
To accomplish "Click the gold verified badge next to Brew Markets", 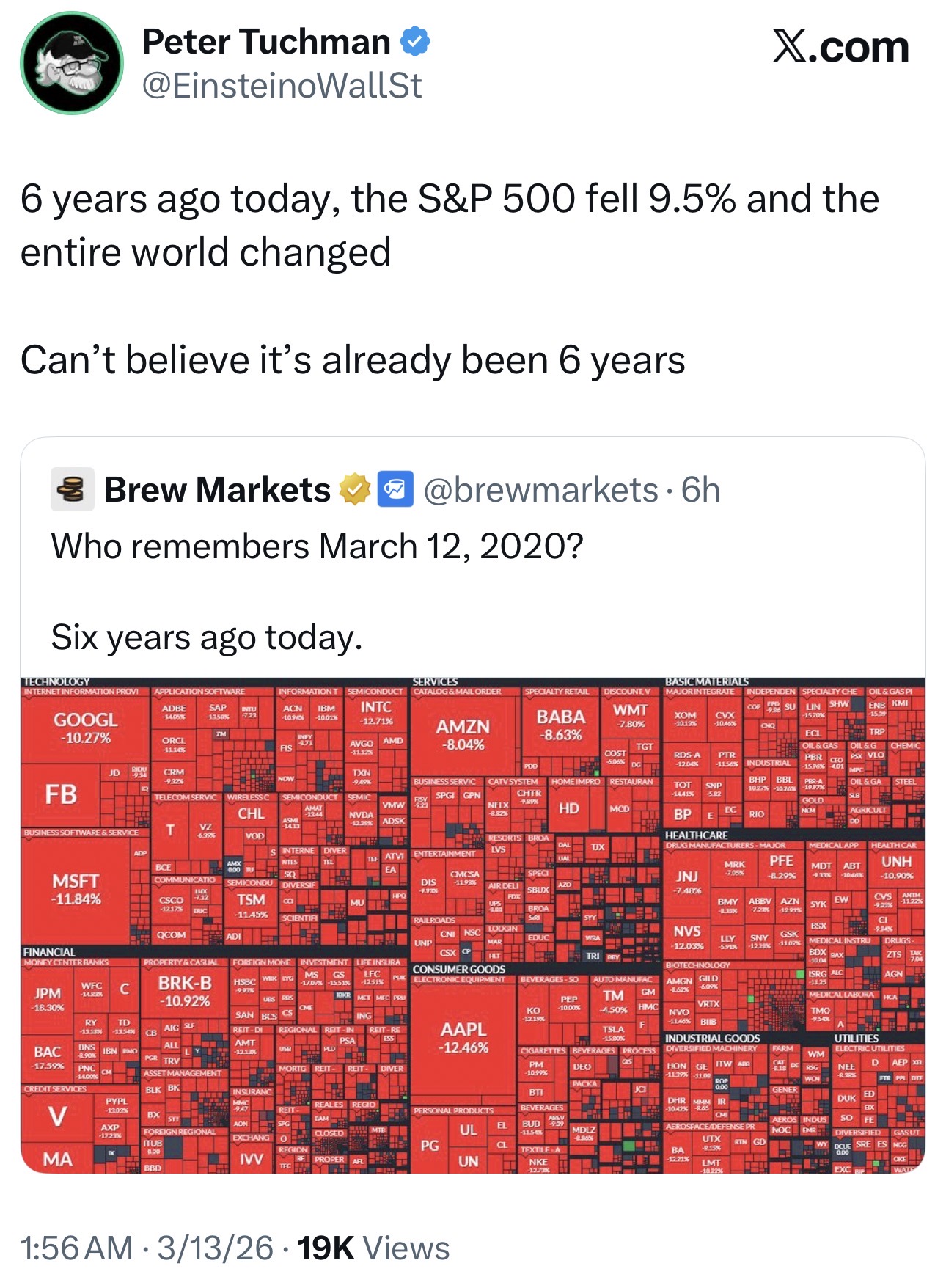I will point(354,490).
